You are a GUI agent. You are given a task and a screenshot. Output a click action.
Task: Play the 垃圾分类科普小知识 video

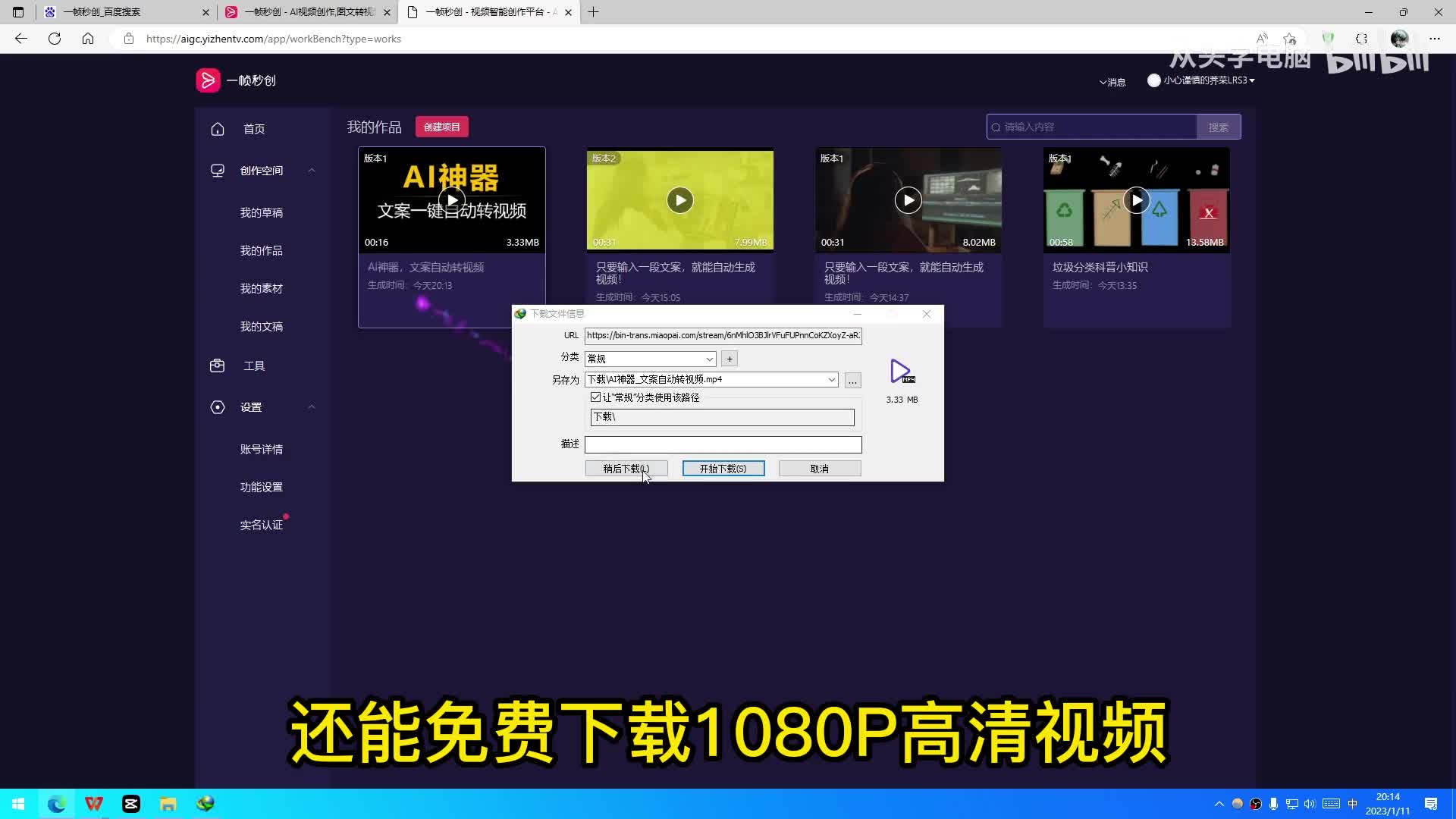click(1136, 200)
